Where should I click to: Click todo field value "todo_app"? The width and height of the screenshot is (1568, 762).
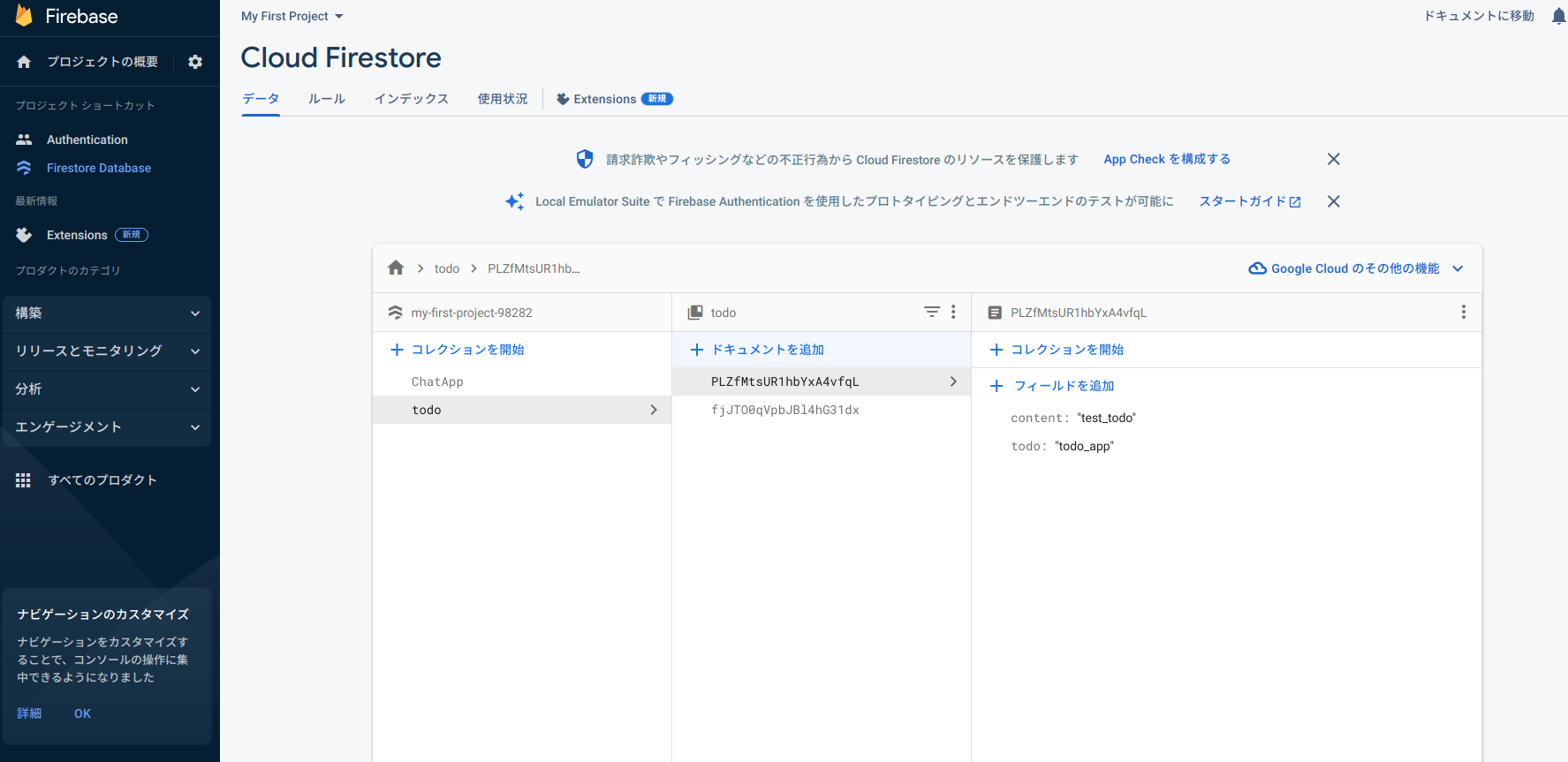[1084, 446]
